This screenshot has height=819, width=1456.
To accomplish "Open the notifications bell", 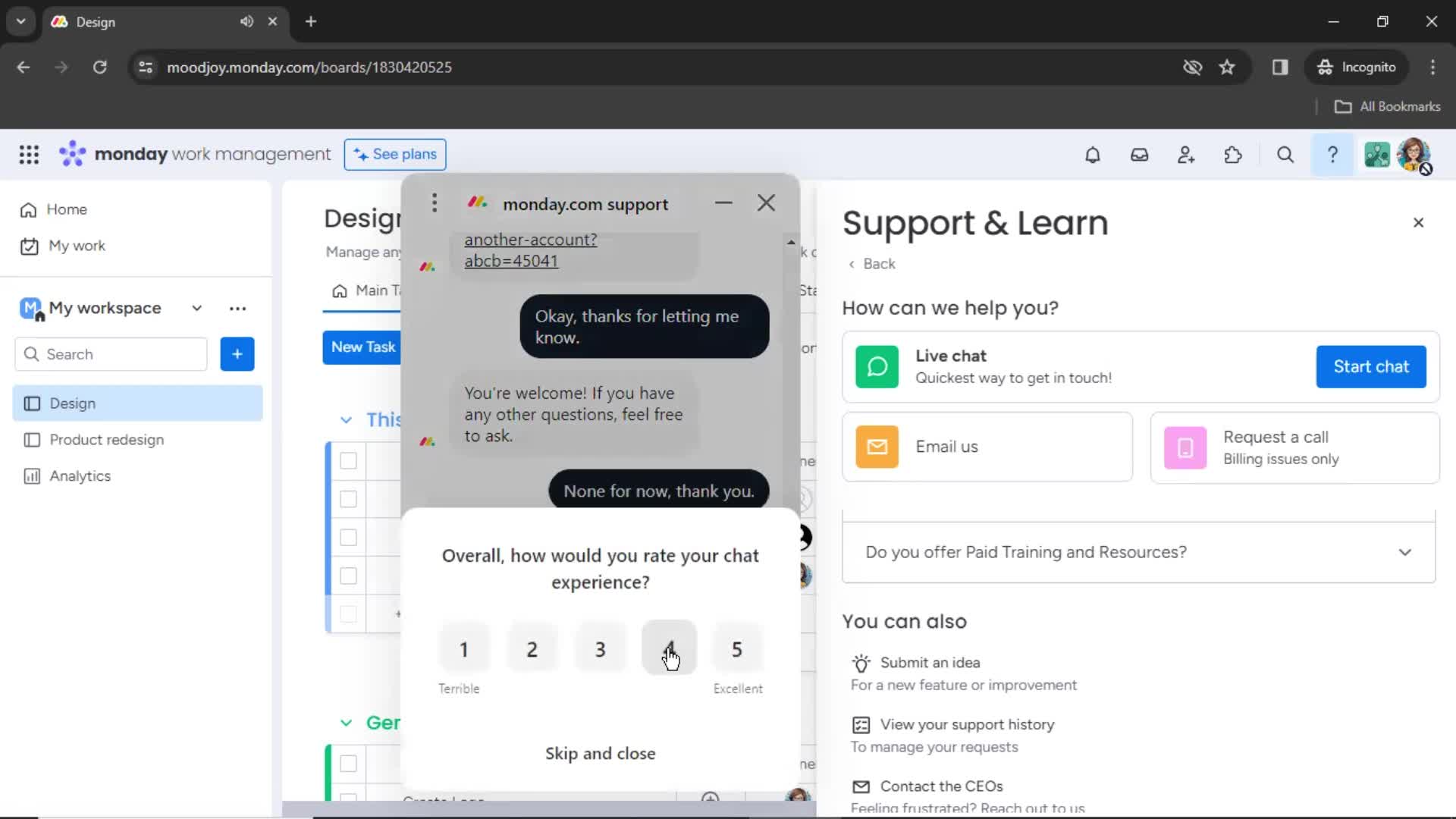I will (1092, 155).
